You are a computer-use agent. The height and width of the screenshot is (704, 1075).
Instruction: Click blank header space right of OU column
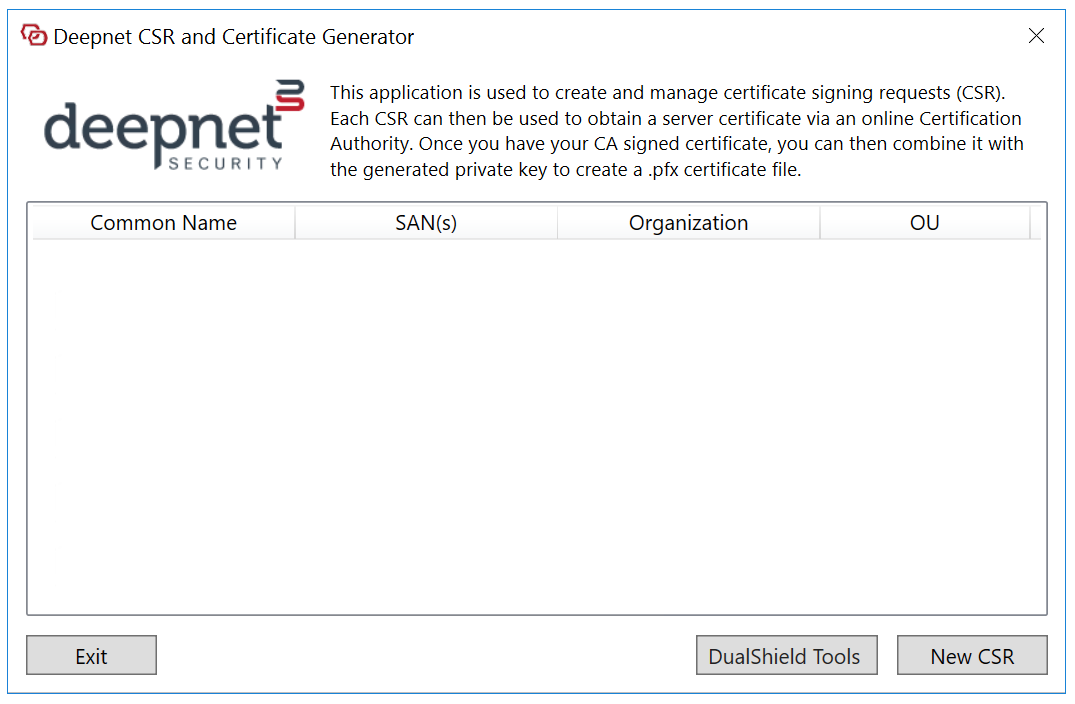click(x=1037, y=223)
